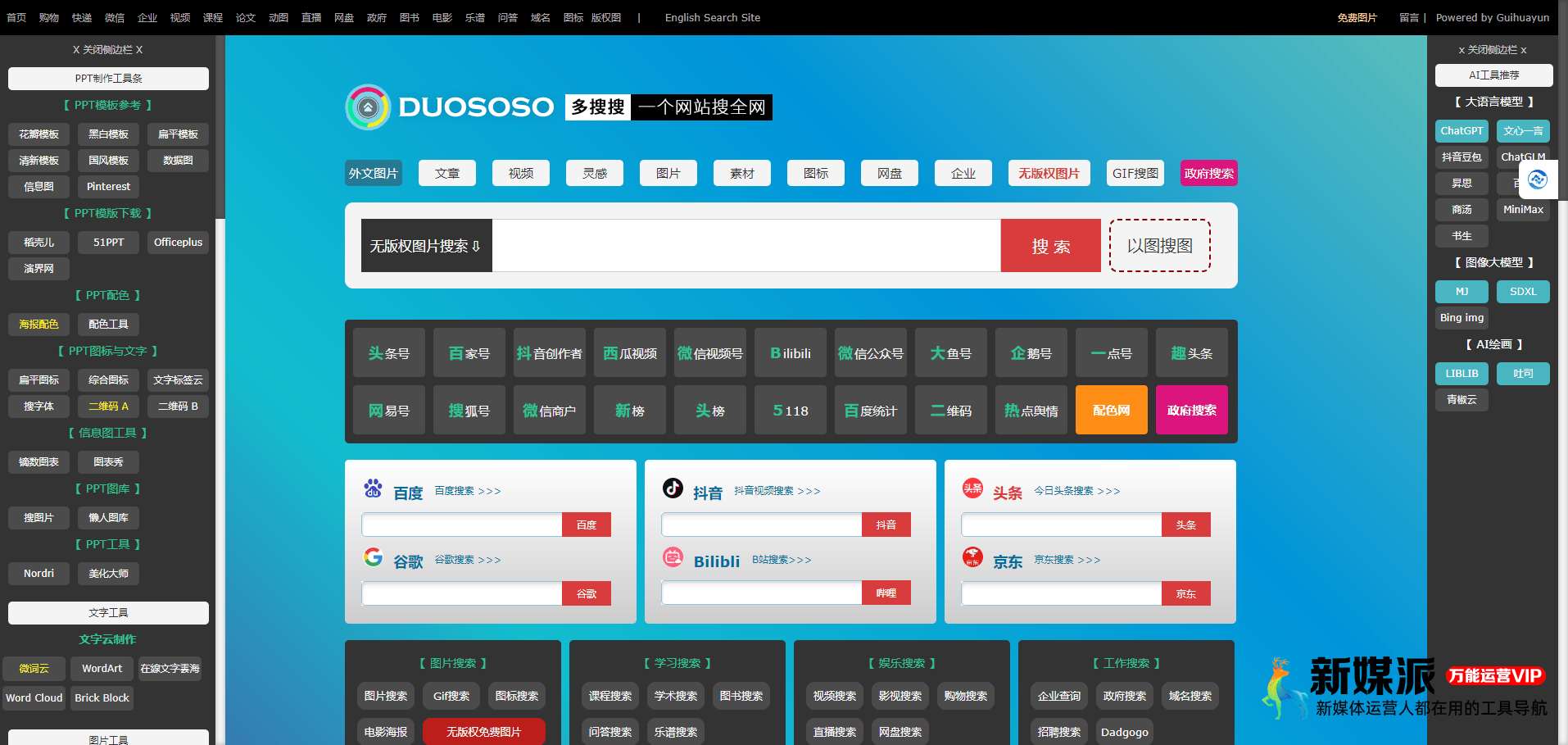Open the ChatGPT AI tool button

pyautogui.click(x=1462, y=130)
